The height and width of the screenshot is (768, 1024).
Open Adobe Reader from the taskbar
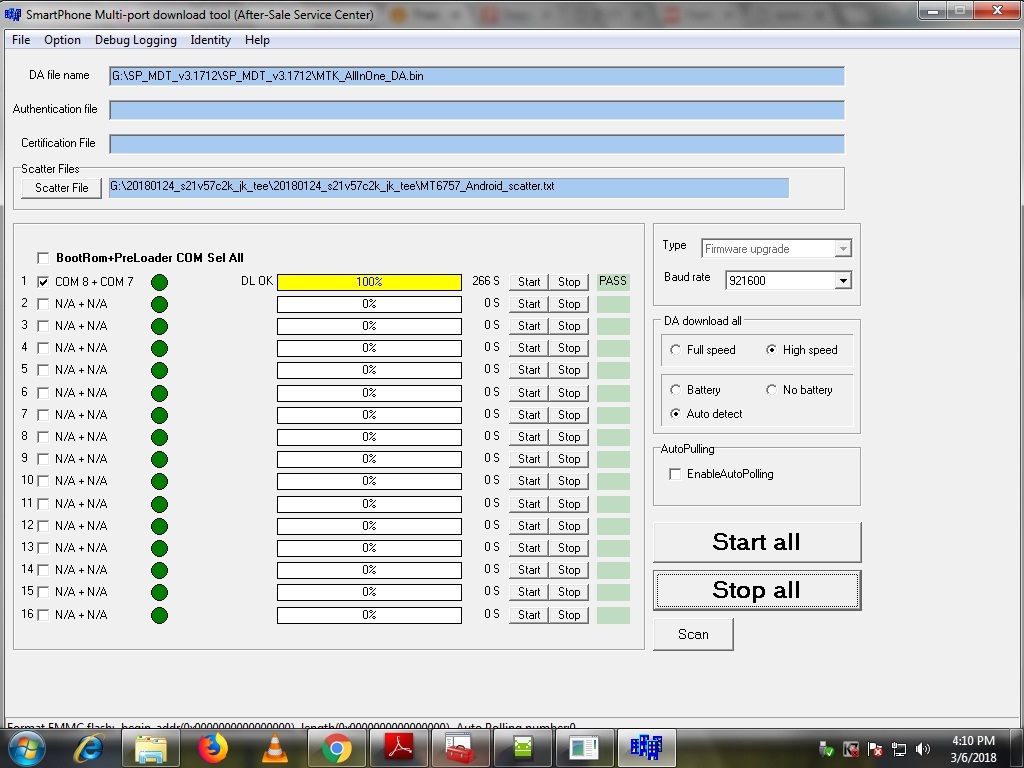(399, 747)
